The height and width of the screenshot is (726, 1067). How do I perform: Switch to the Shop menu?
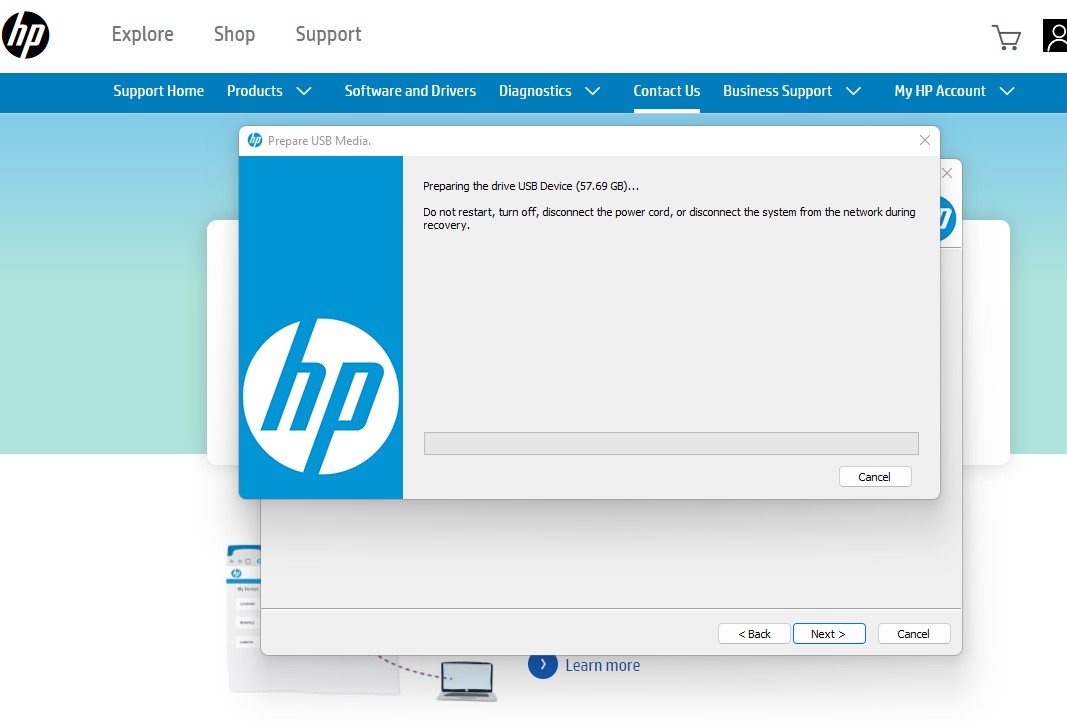[x=234, y=34]
